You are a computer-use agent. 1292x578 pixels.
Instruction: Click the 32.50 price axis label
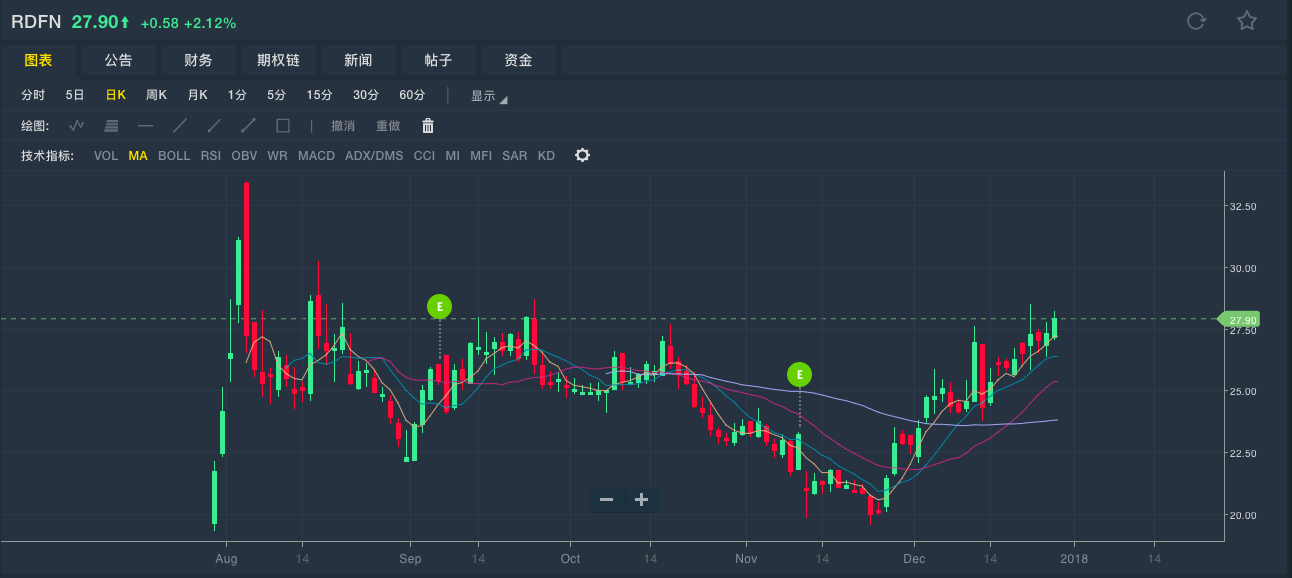coord(1243,206)
